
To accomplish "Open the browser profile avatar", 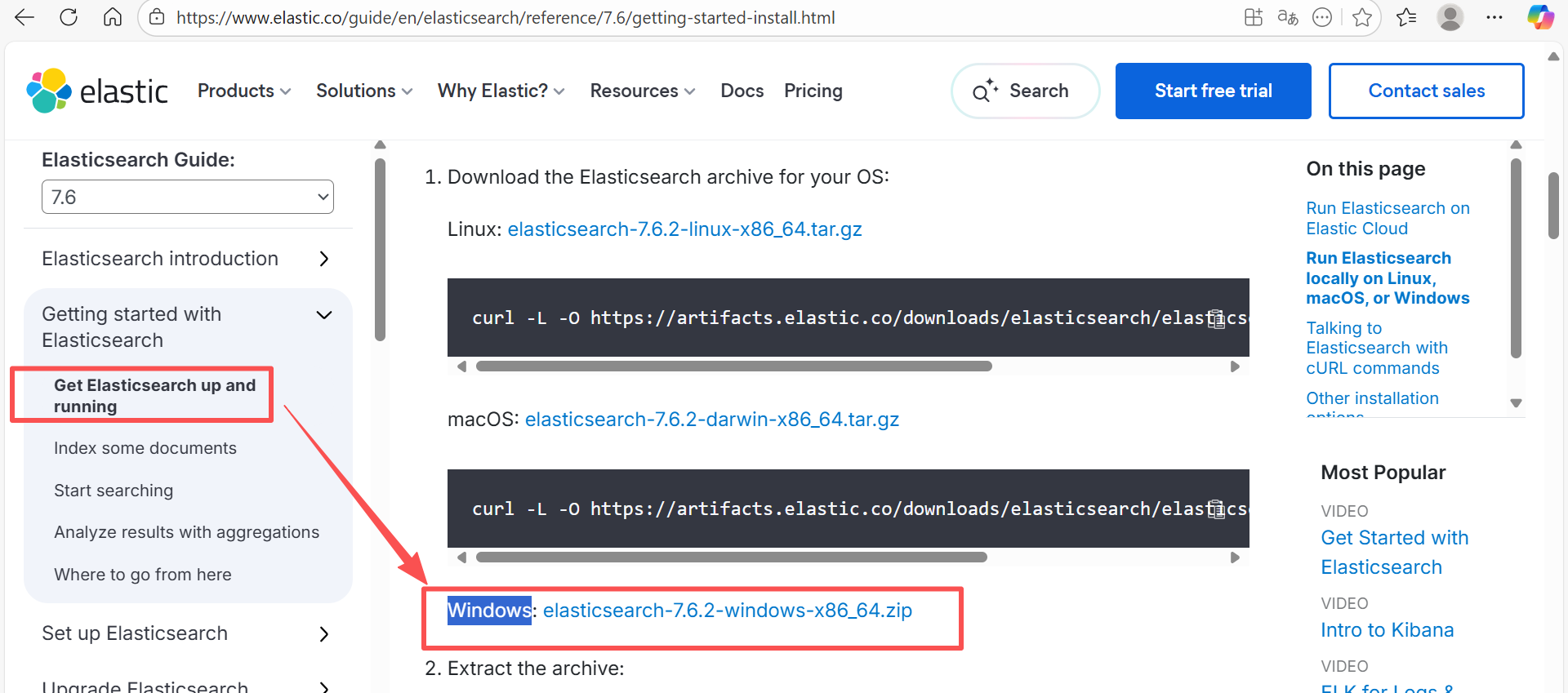I will coord(1450,17).
